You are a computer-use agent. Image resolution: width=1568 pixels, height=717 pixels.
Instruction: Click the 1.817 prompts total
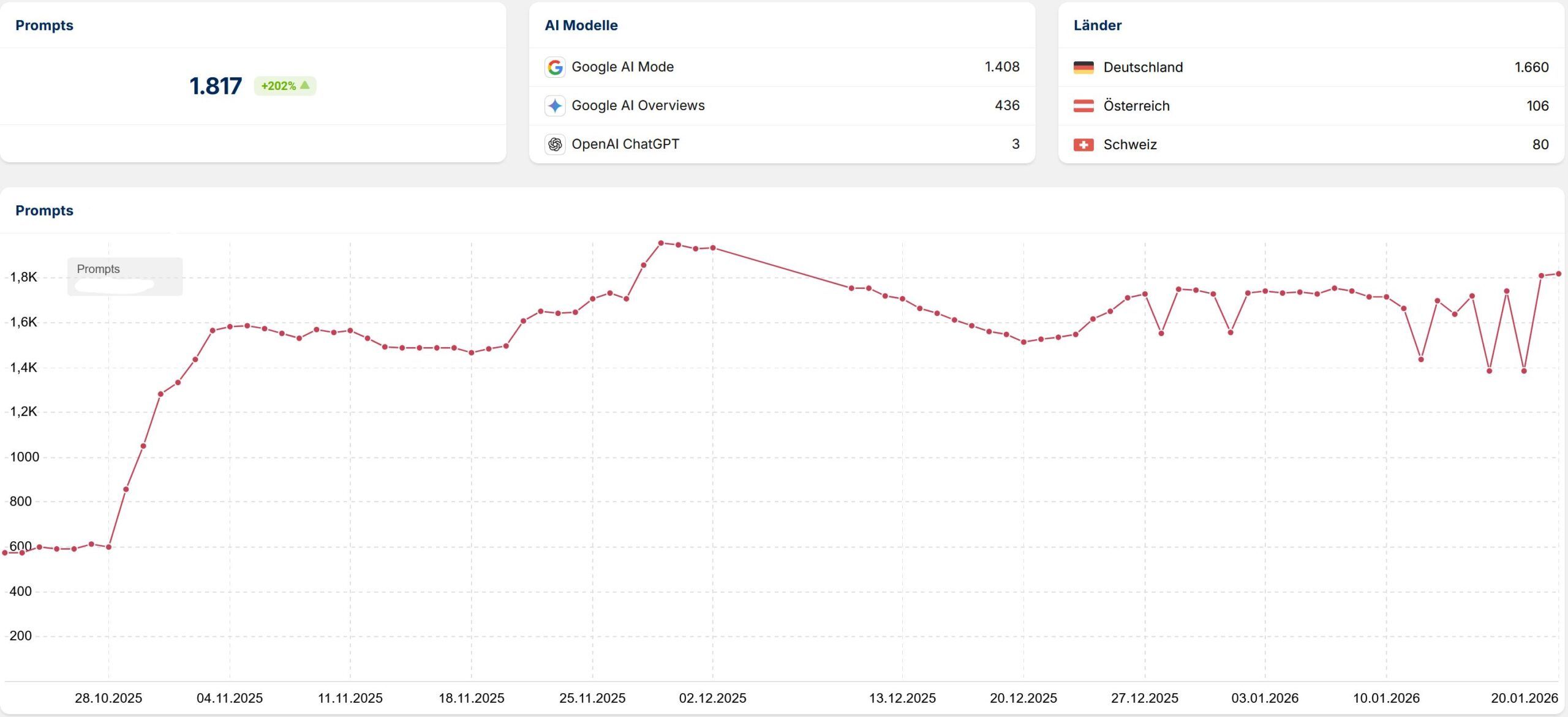click(216, 86)
